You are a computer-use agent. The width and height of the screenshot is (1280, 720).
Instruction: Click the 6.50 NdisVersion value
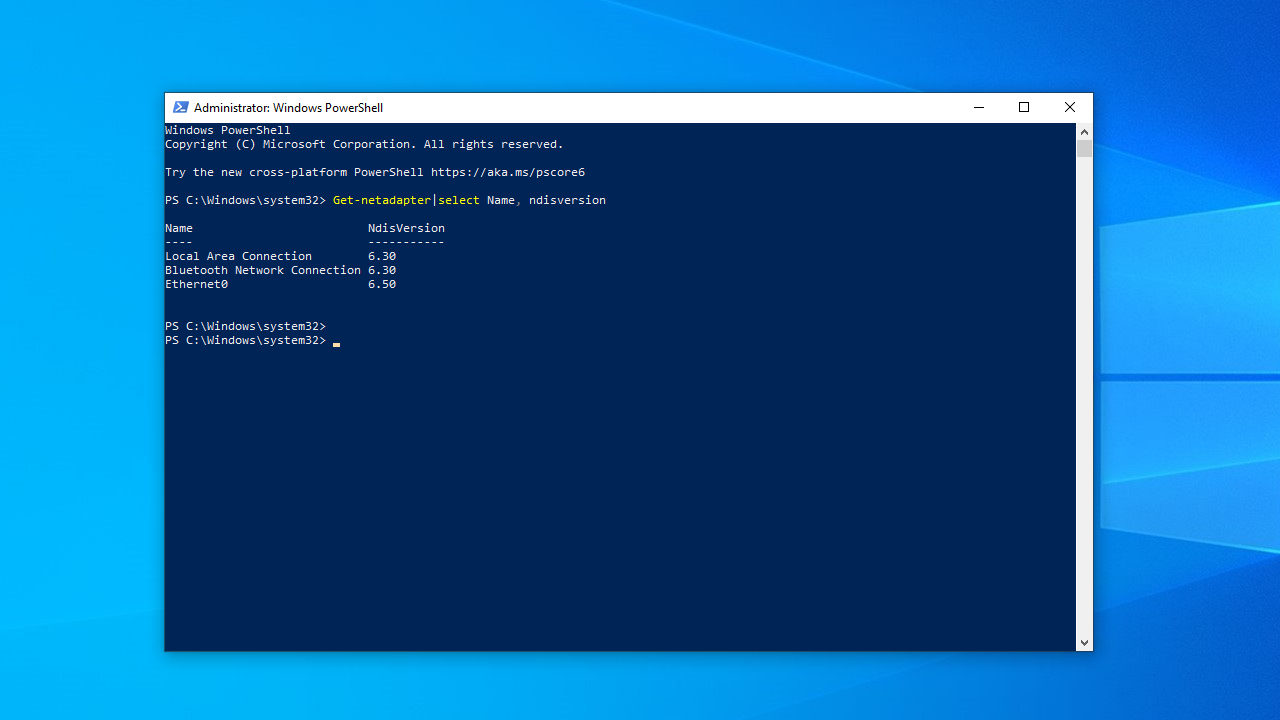click(x=382, y=284)
